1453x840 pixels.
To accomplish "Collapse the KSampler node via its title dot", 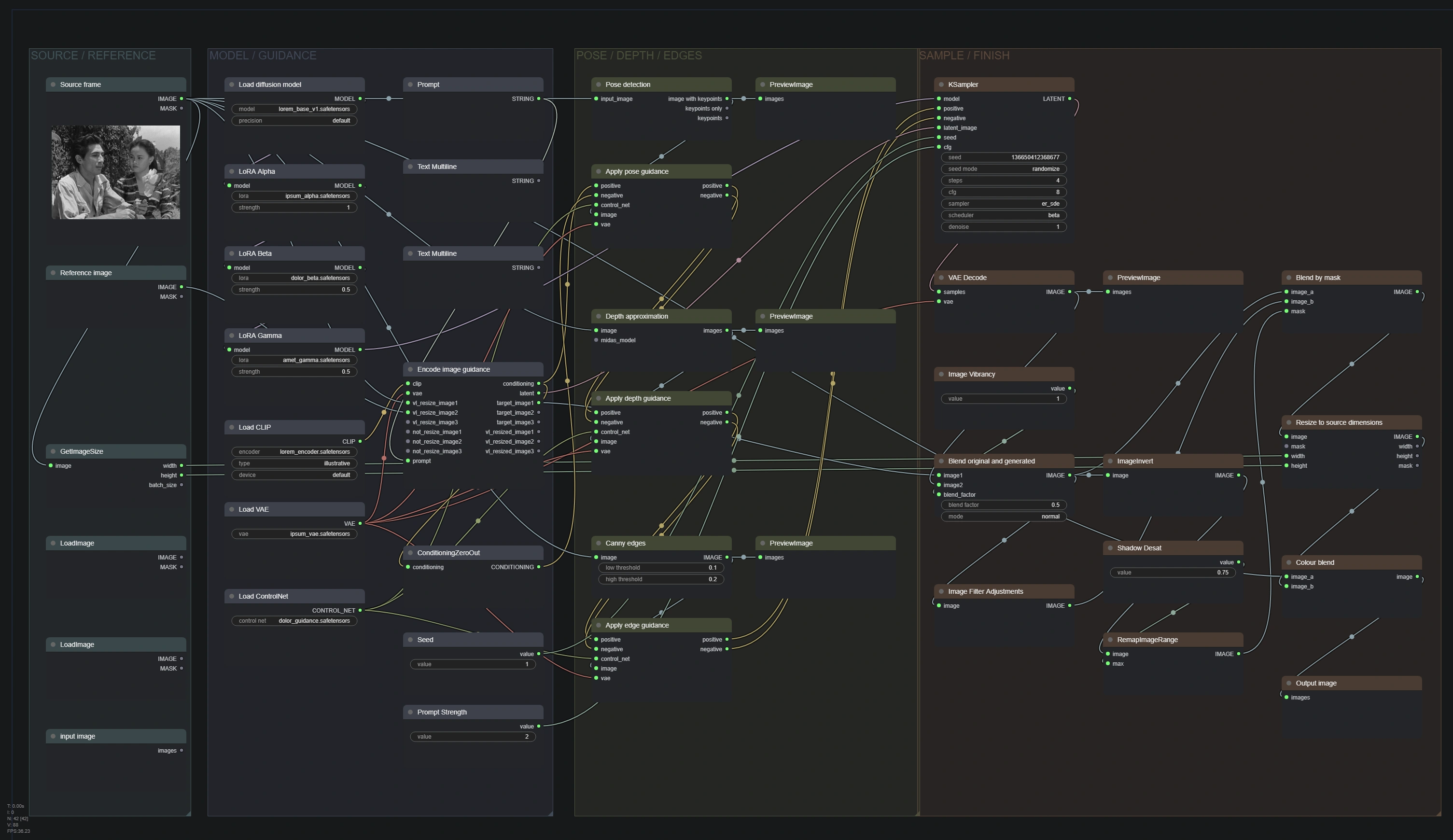I will click(941, 85).
